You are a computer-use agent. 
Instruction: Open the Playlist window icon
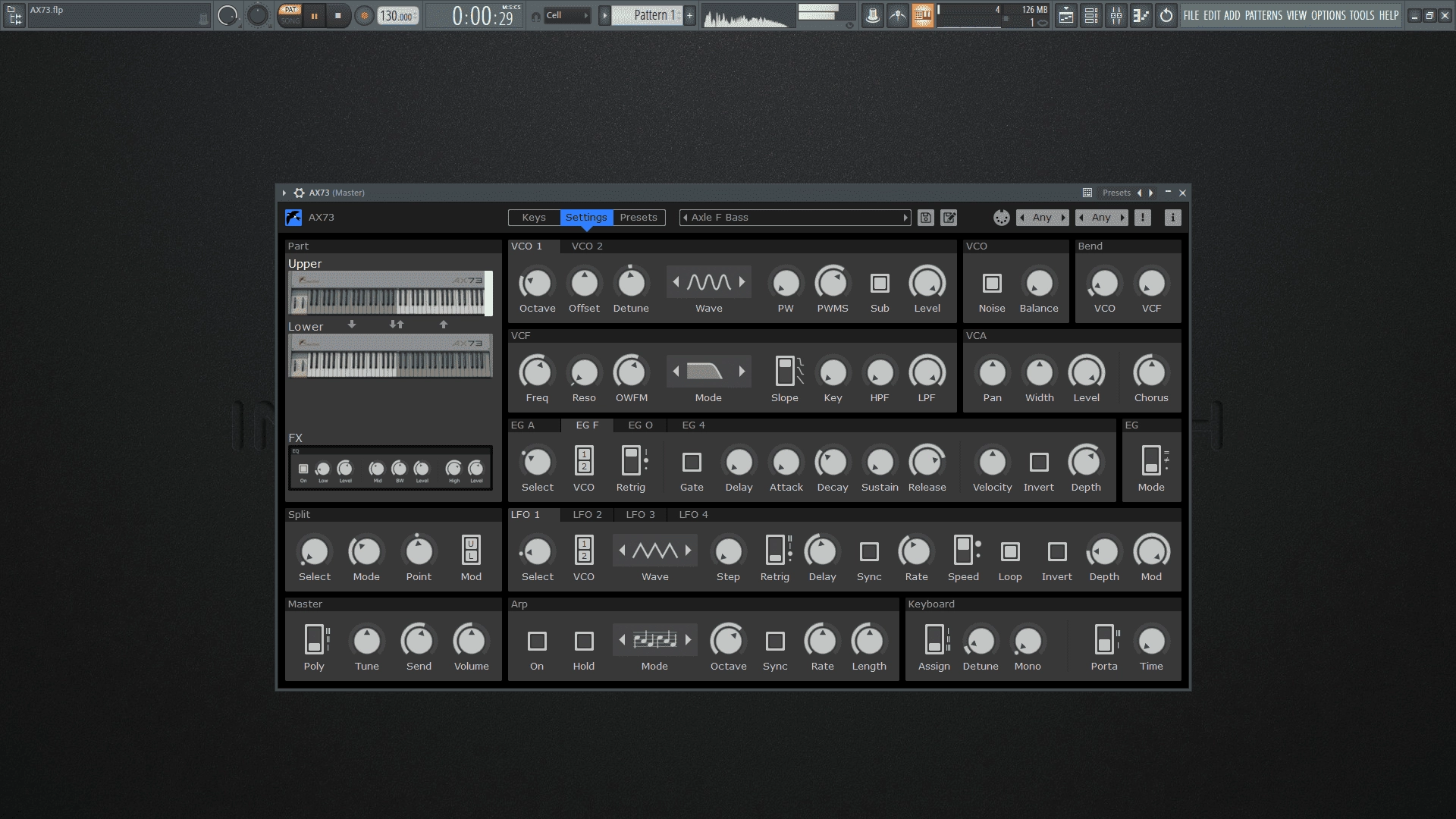click(x=1066, y=15)
